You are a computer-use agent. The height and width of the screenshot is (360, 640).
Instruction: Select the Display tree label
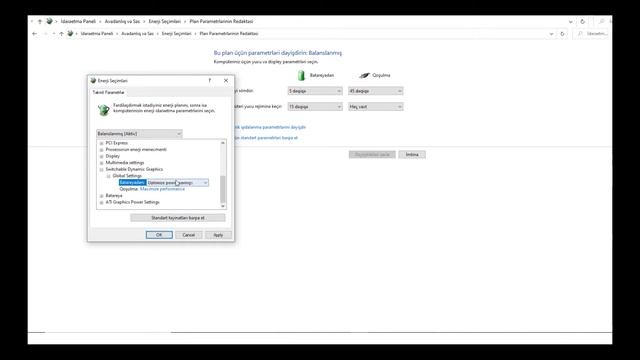pyautogui.click(x=113, y=156)
